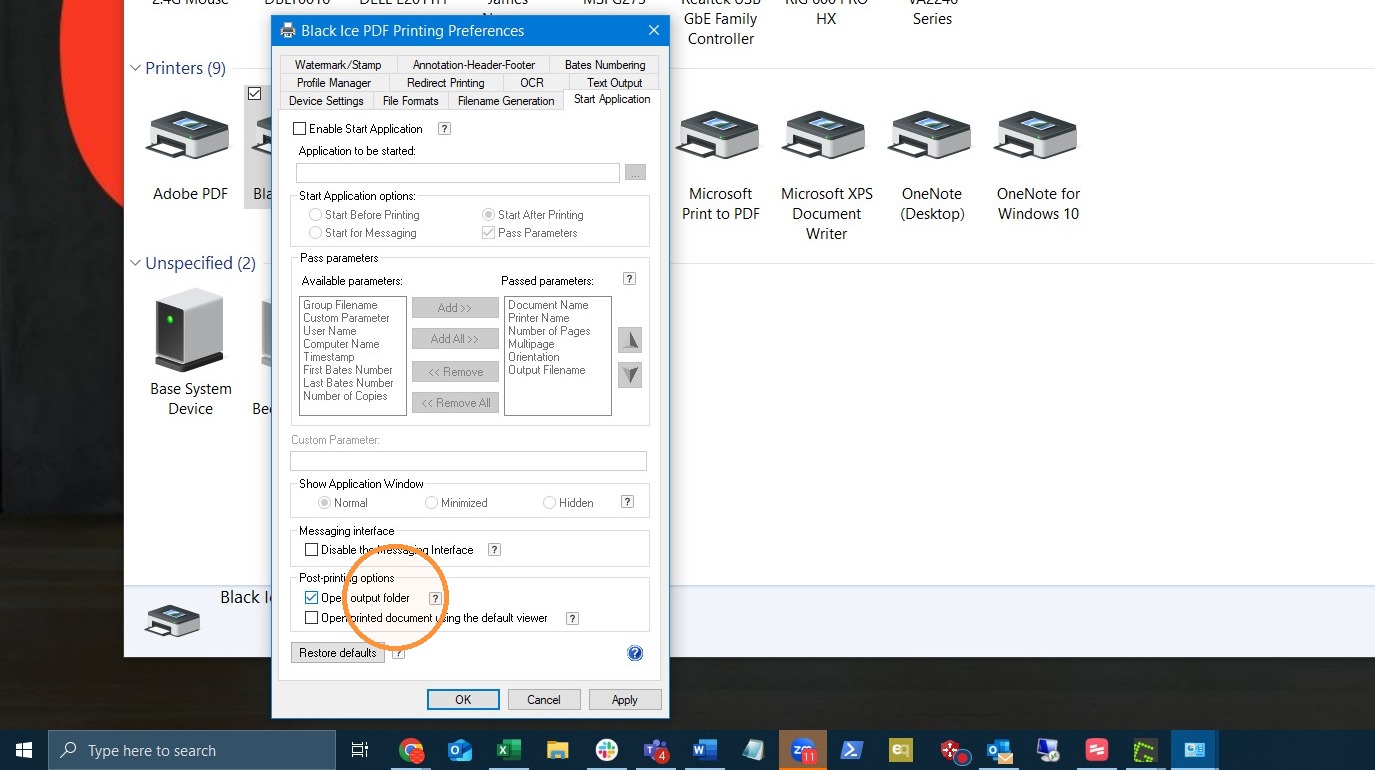Open Word from the taskbar
The width and height of the screenshot is (1375, 770).
point(705,750)
